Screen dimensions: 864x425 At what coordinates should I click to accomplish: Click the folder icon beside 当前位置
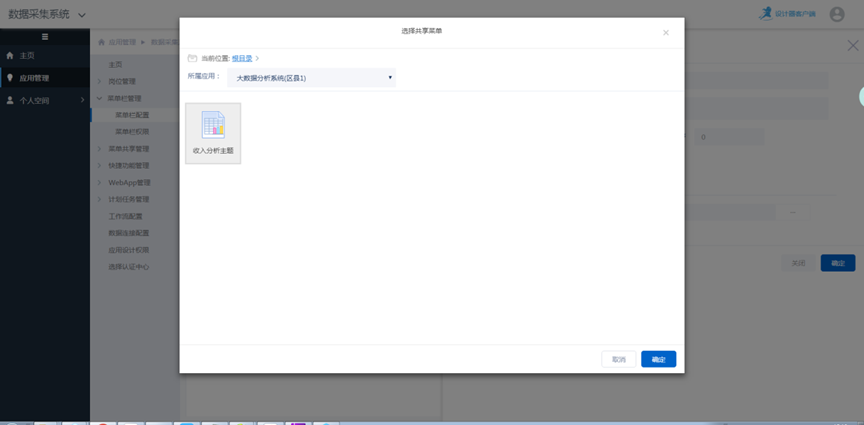(192, 58)
